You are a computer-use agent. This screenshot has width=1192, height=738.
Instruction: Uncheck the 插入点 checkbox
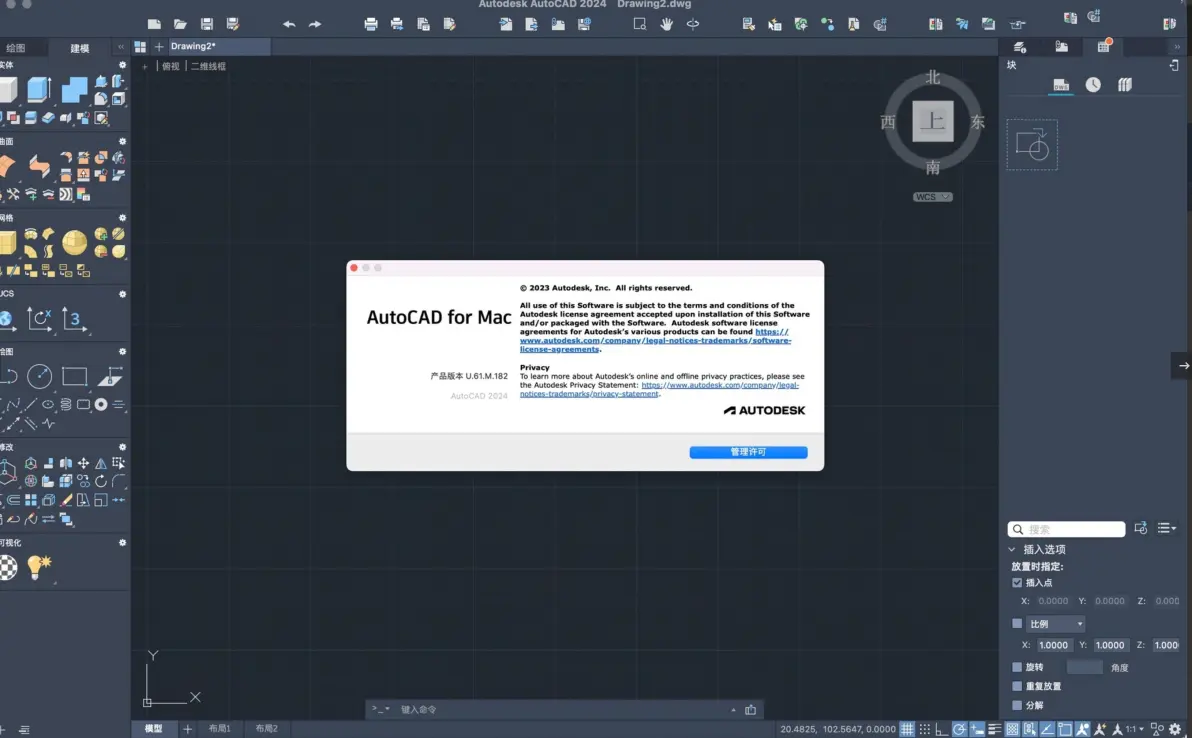tap(1017, 583)
